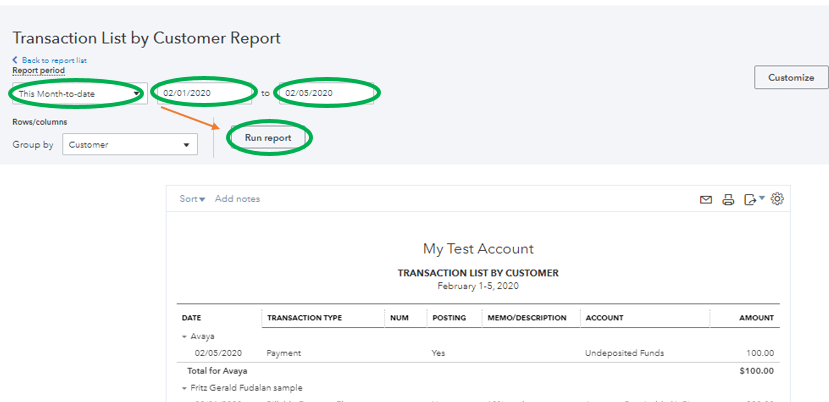Screen dimensions: 829x402
Task: Collapse the Avaya customer group
Action: (184, 337)
